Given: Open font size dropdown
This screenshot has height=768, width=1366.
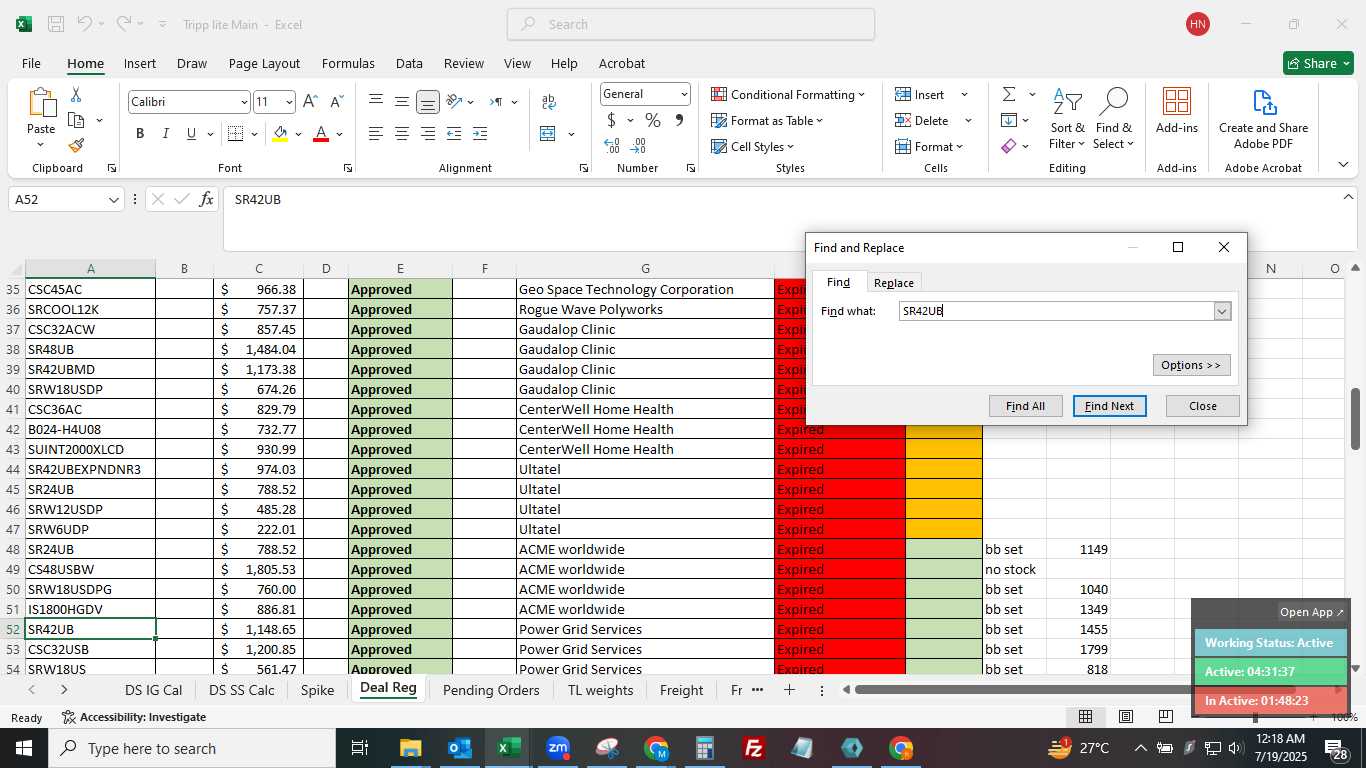Looking at the screenshot, I should point(289,102).
